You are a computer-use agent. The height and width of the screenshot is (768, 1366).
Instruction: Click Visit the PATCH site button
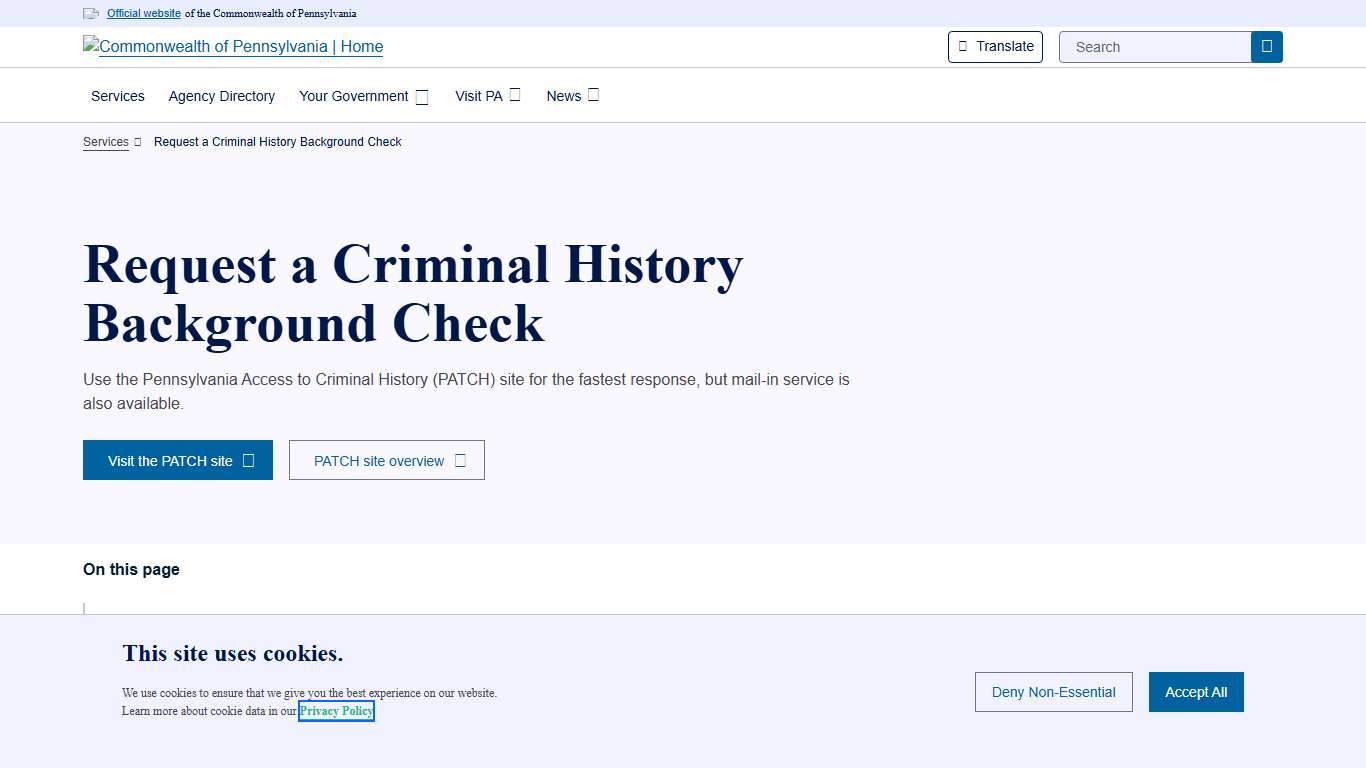(x=177, y=460)
